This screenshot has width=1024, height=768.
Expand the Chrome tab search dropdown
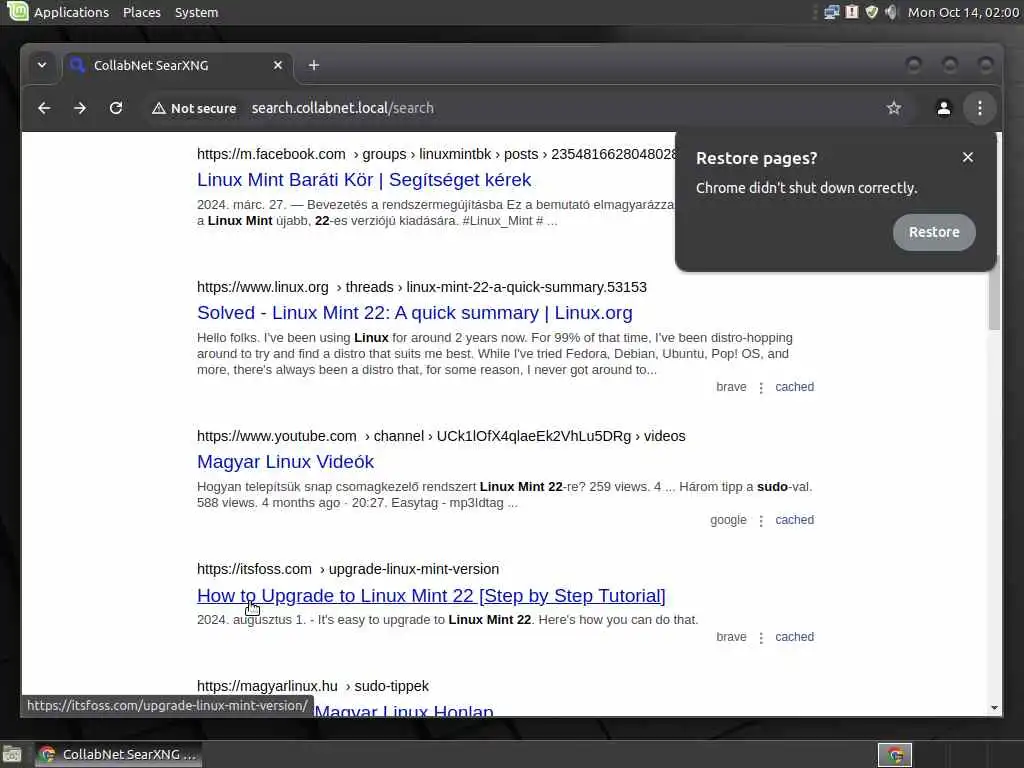(x=42, y=65)
